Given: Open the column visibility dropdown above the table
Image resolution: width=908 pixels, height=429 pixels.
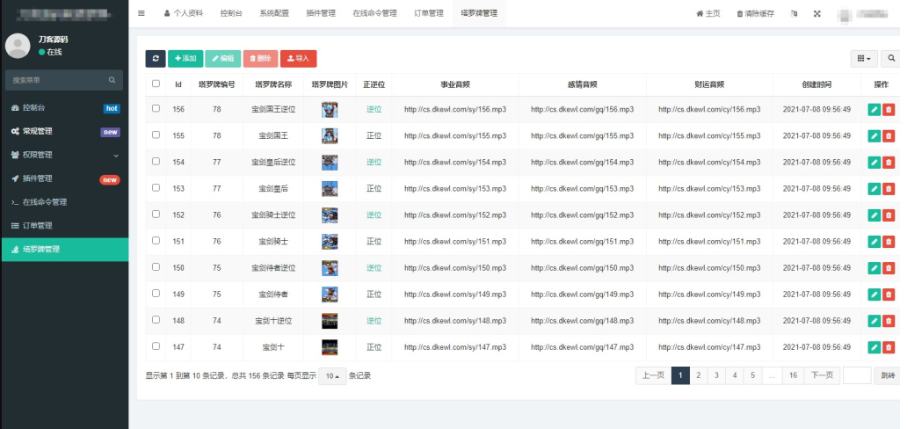Looking at the screenshot, I should point(862,59).
